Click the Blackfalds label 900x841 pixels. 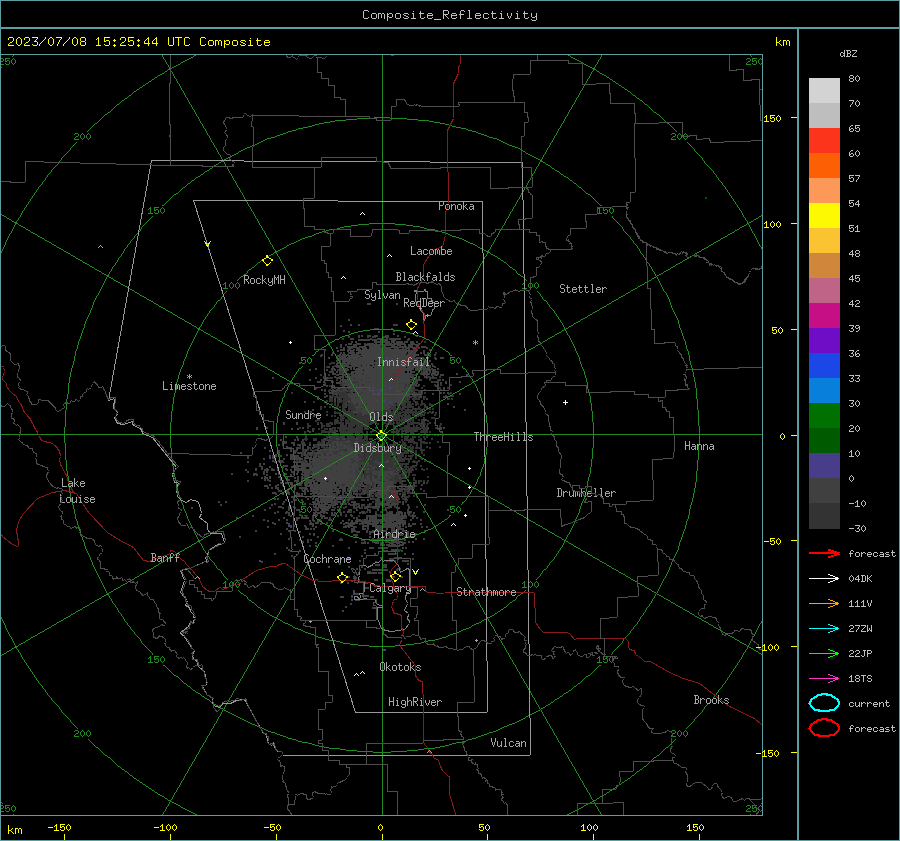[x=425, y=277]
